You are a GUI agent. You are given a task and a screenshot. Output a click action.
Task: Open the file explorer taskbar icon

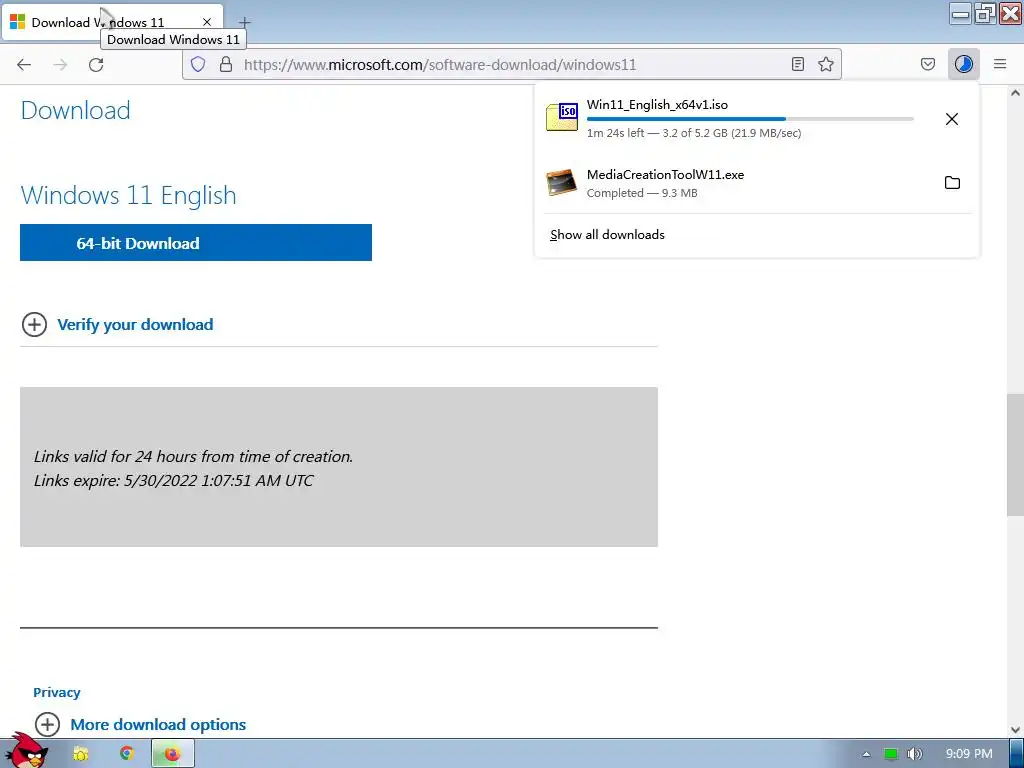[x=80, y=754]
